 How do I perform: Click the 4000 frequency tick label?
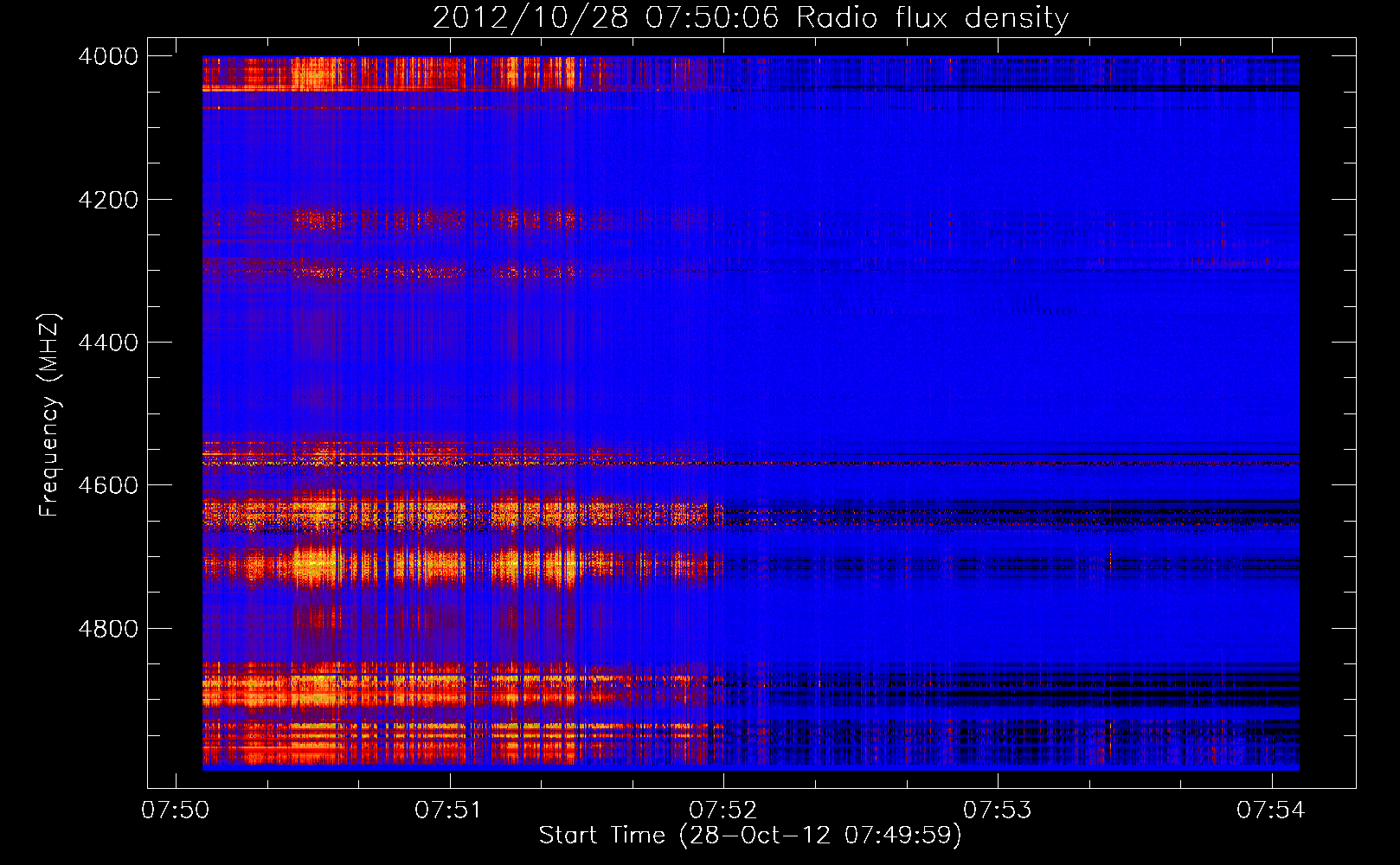pyautogui.click(x=108, y=56)
